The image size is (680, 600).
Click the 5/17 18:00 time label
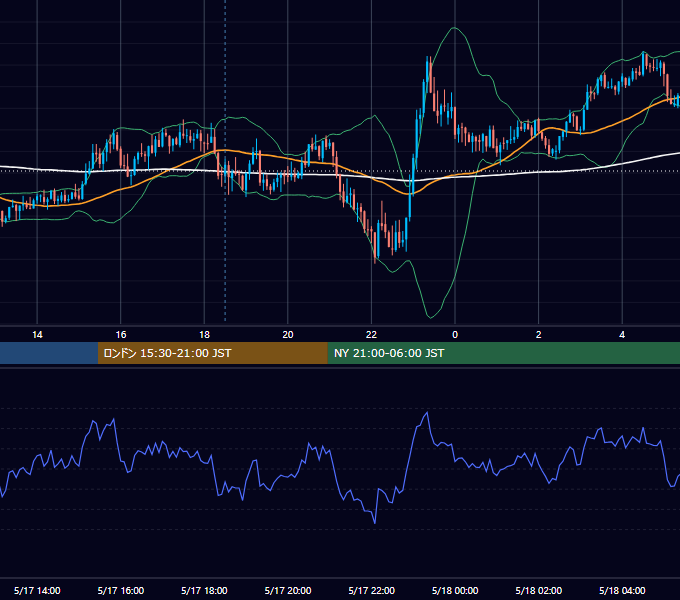(204, 590)
